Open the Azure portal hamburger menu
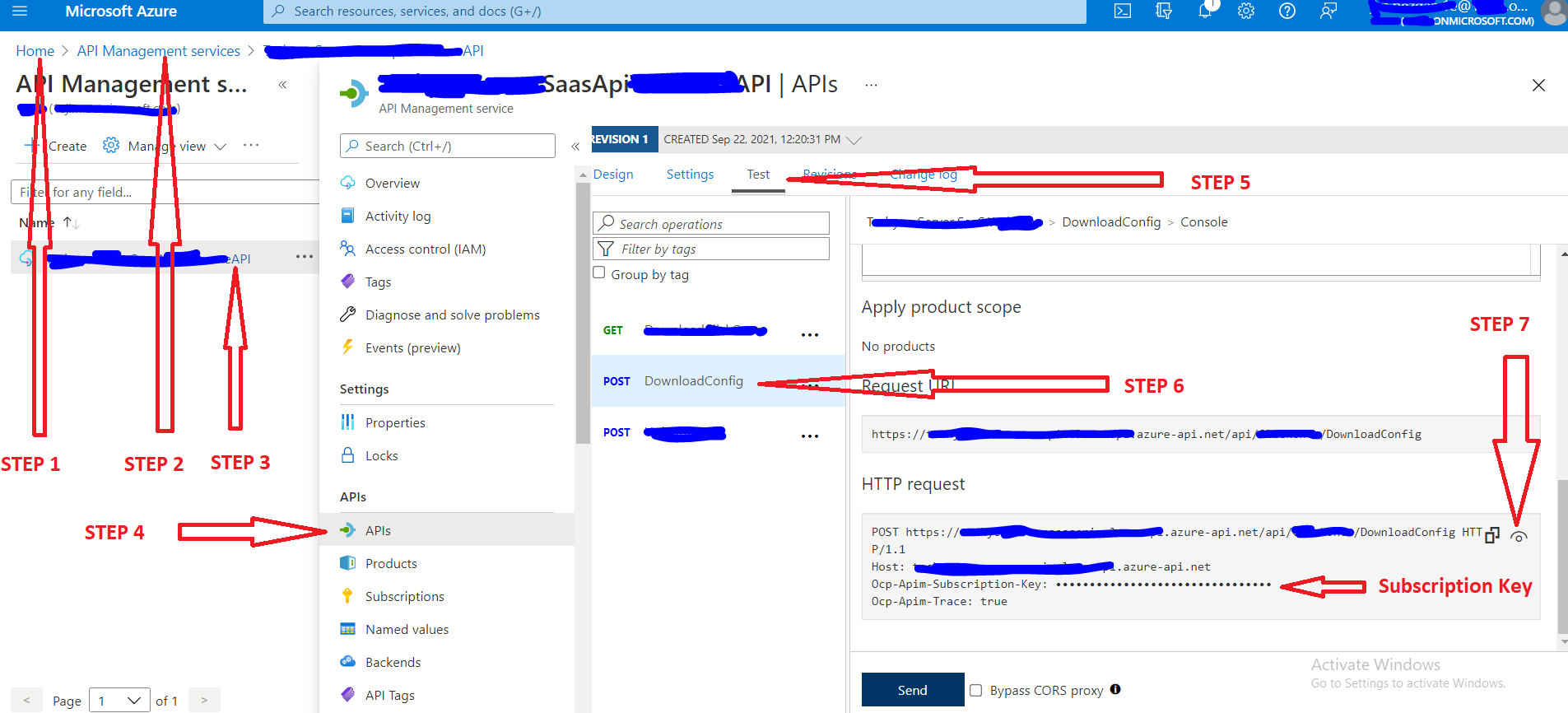Screen dimensions: 1568x713 (20, 12)
